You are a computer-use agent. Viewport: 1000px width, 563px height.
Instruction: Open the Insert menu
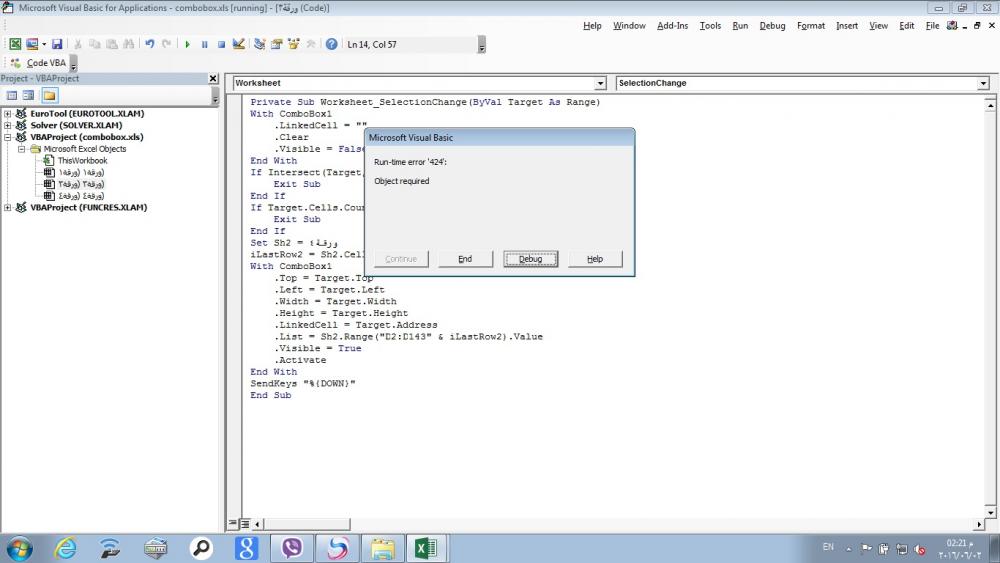(x=847, y=26)
